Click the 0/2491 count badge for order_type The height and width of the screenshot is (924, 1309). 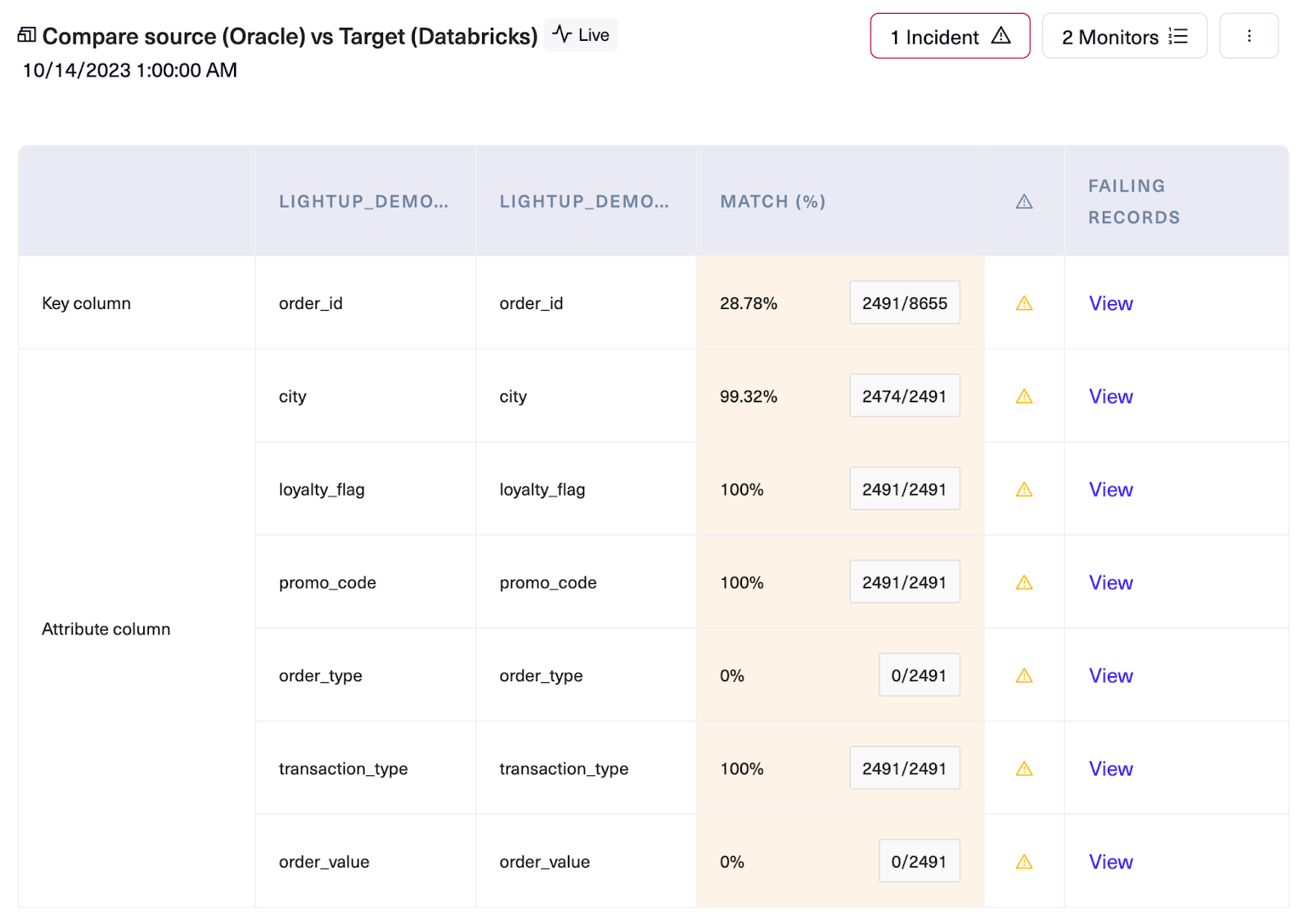click(919, 675)
